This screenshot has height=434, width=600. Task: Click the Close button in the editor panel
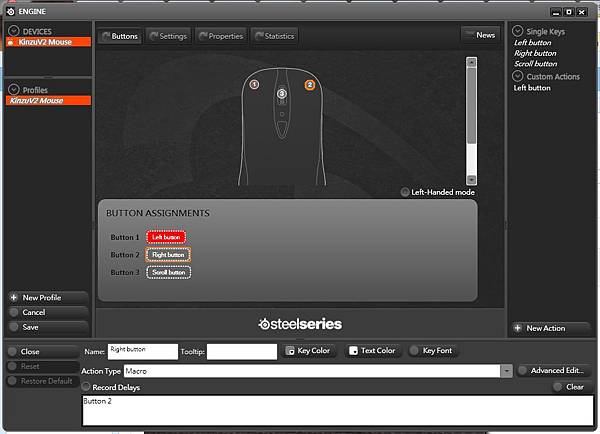(x=43, y=352)
